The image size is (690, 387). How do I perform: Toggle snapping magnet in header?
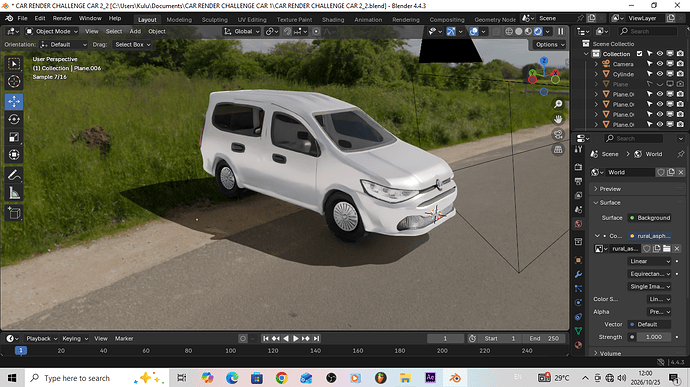[287, 31]
